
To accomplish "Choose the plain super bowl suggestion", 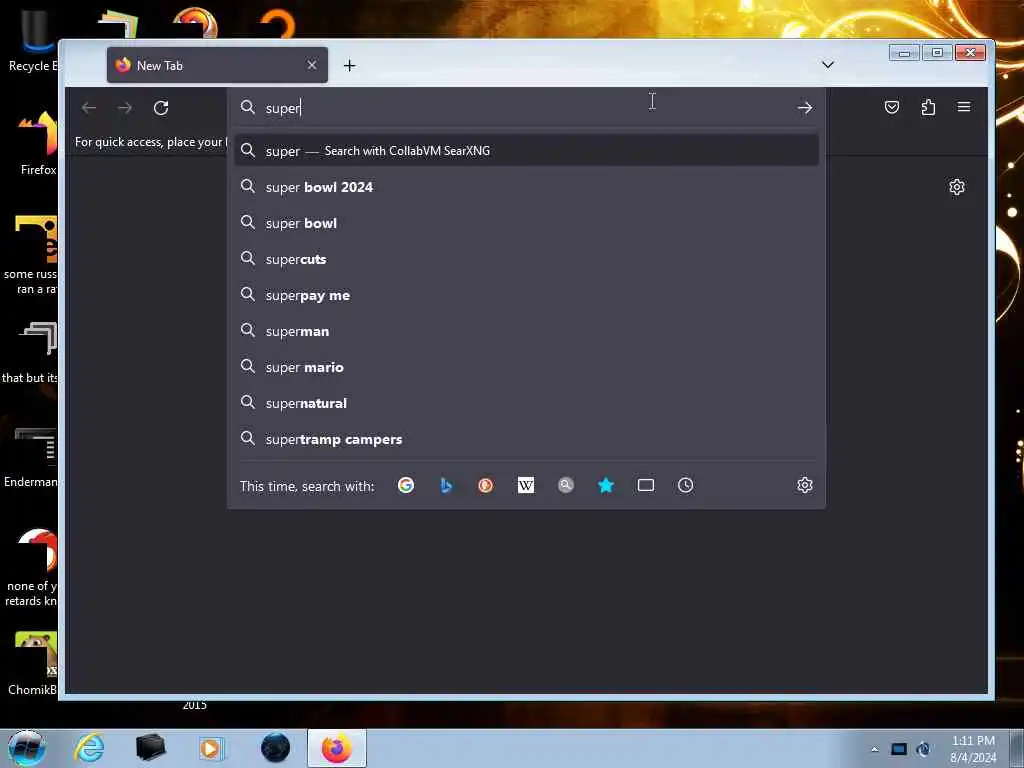I will coord(526,223).
